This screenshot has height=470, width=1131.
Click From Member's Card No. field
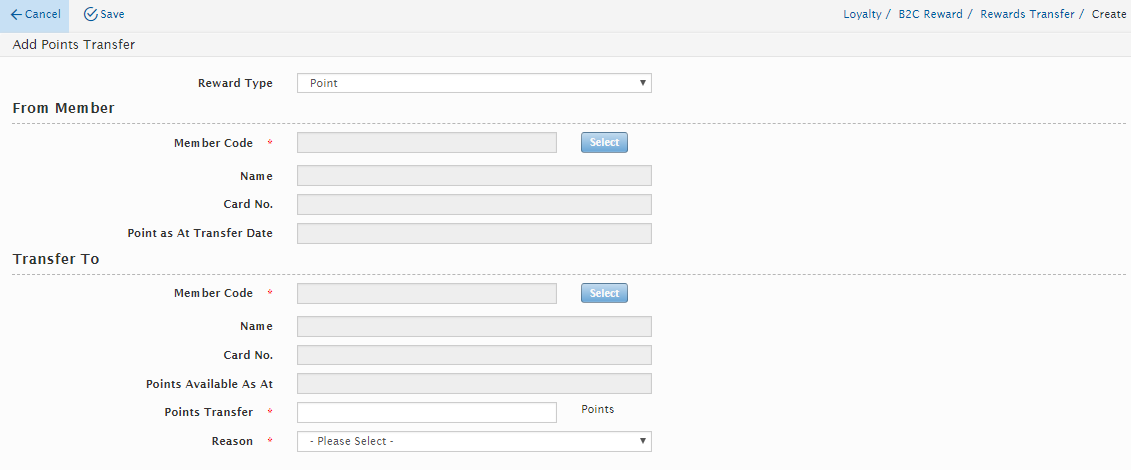click(474, 205)
